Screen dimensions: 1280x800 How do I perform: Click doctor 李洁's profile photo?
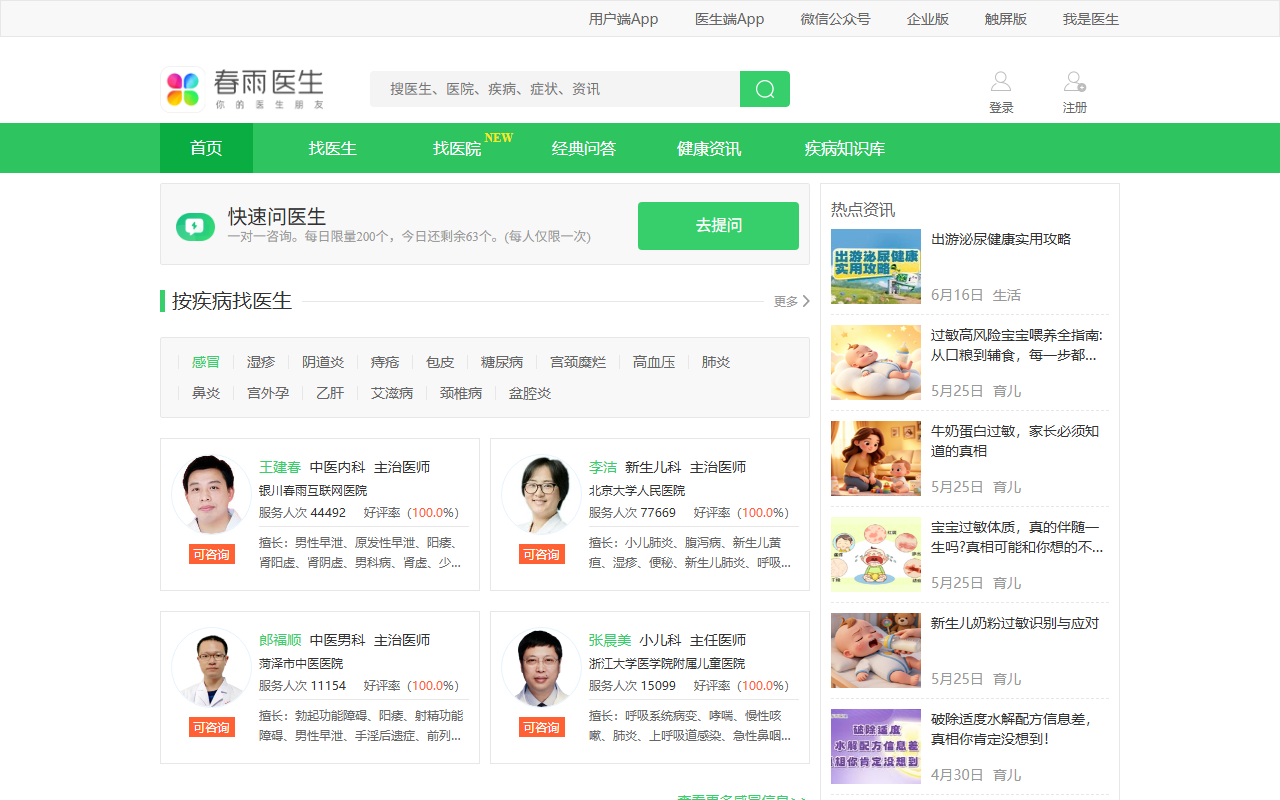(541, 494)
